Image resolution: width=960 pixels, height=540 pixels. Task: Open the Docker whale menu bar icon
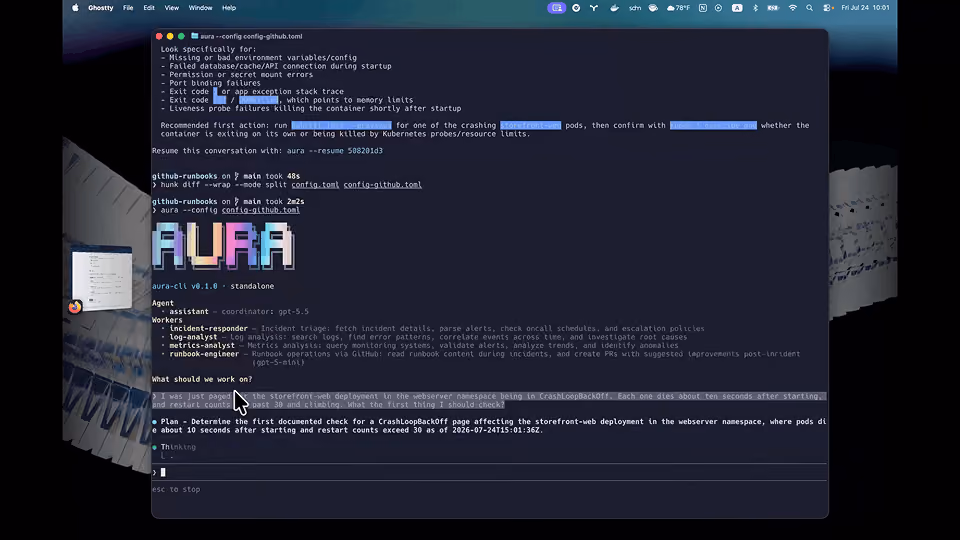[614, 8]
